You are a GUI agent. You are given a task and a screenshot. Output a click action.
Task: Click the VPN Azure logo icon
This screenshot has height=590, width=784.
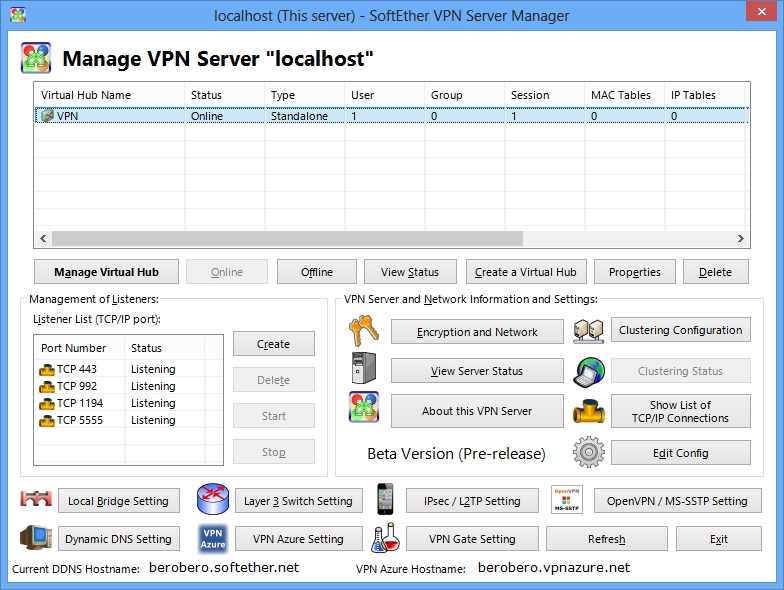(x=213, y=538)
